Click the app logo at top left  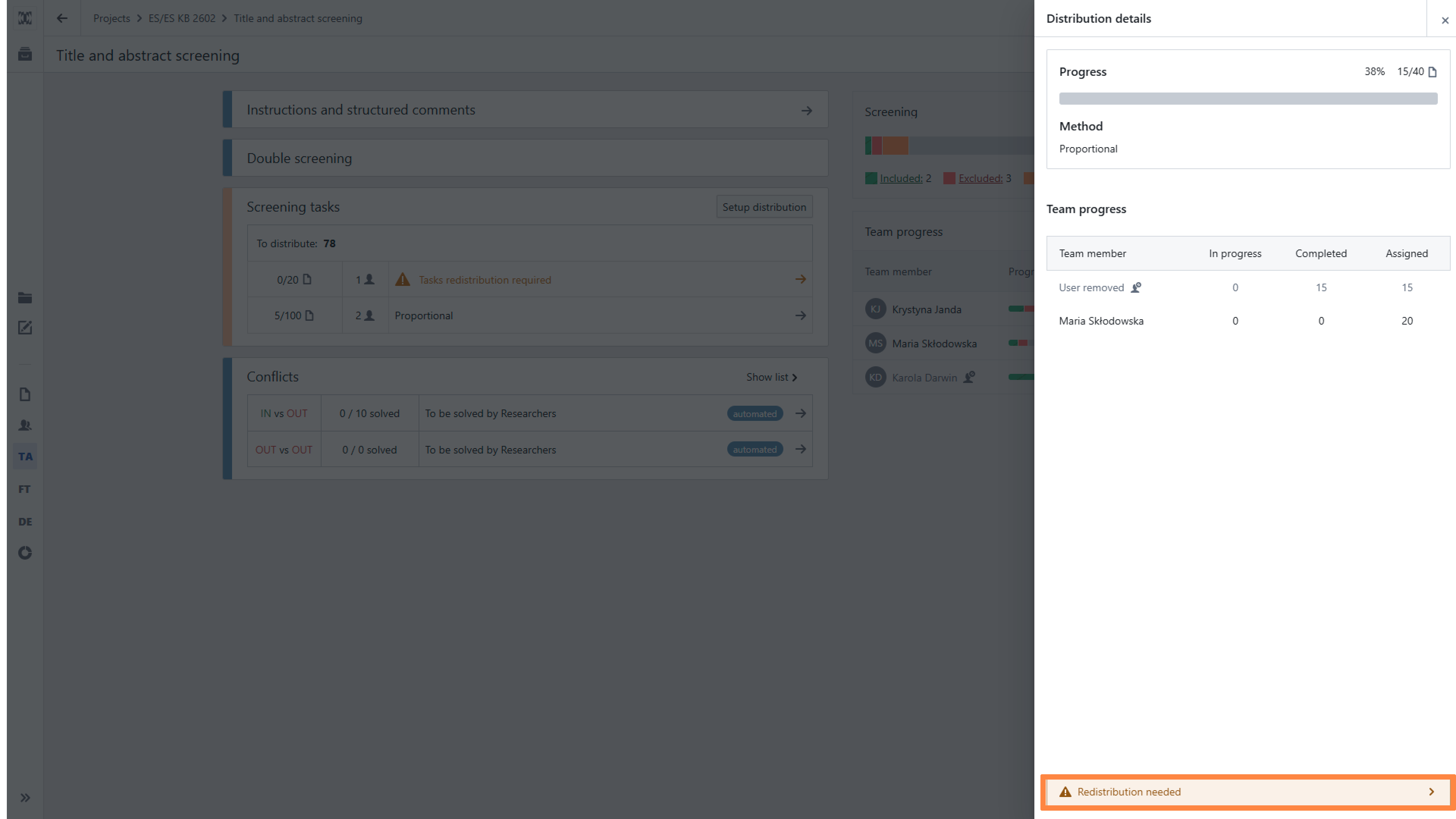pos(25,18)
